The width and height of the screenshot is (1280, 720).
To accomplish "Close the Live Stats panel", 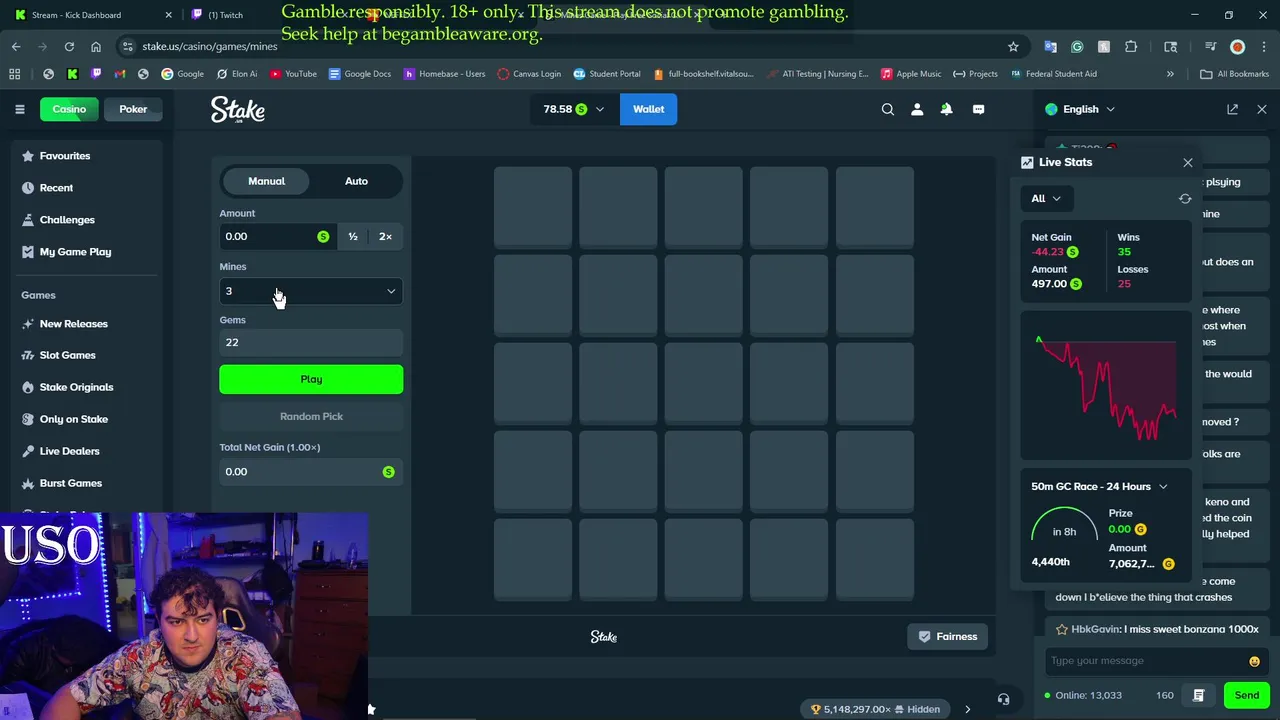I will click(1188, 162).
